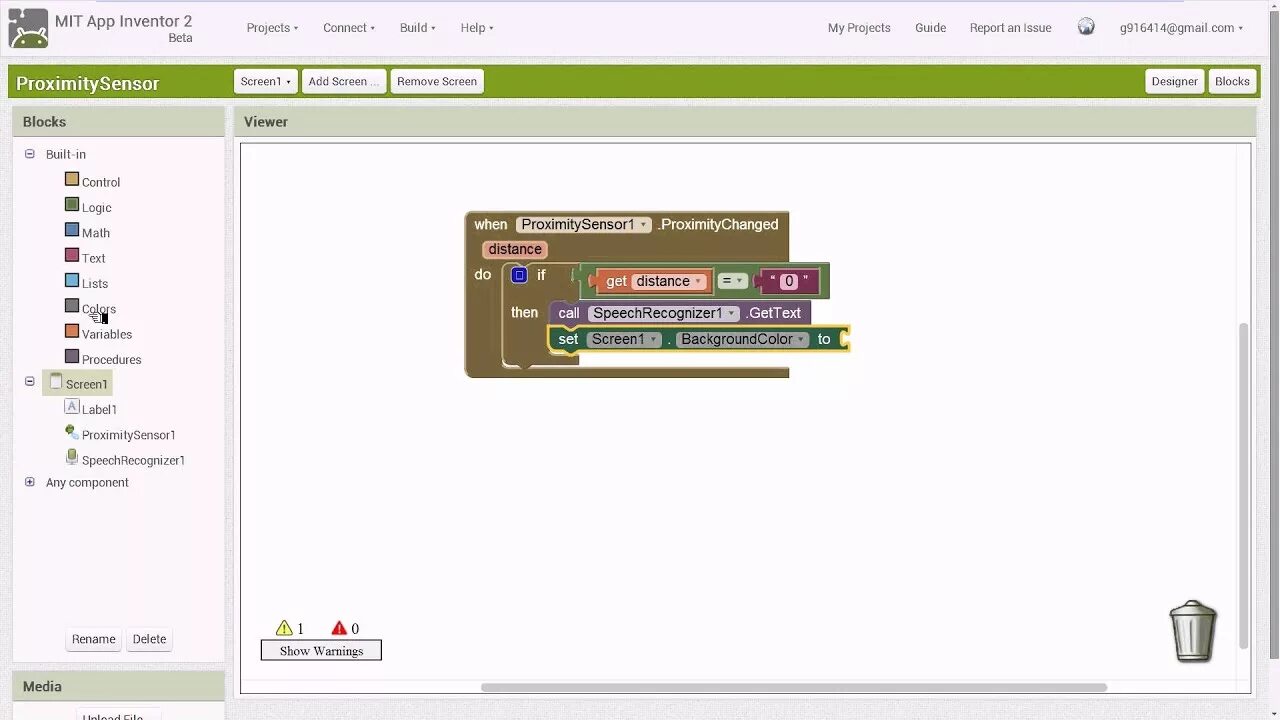This screenshot has height=720, width=1280.
Task: Click the ProximitySensor1 component icon
Action: 72,432
